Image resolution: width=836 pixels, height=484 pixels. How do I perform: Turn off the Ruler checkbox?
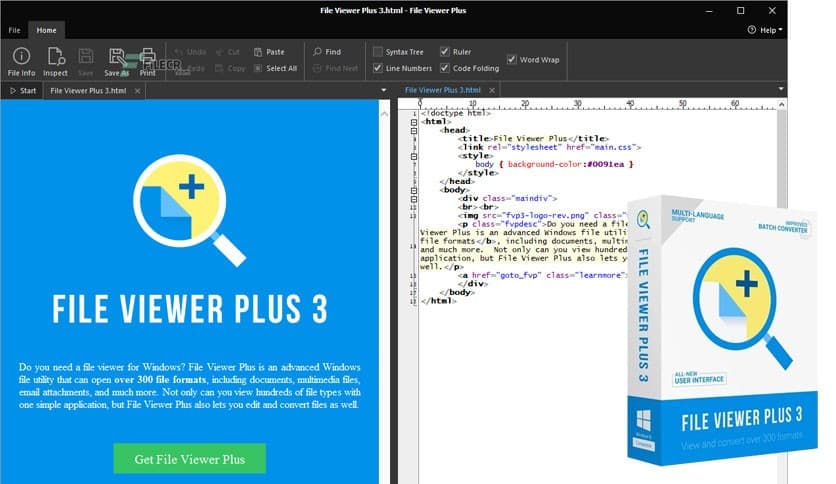[444, 52]
